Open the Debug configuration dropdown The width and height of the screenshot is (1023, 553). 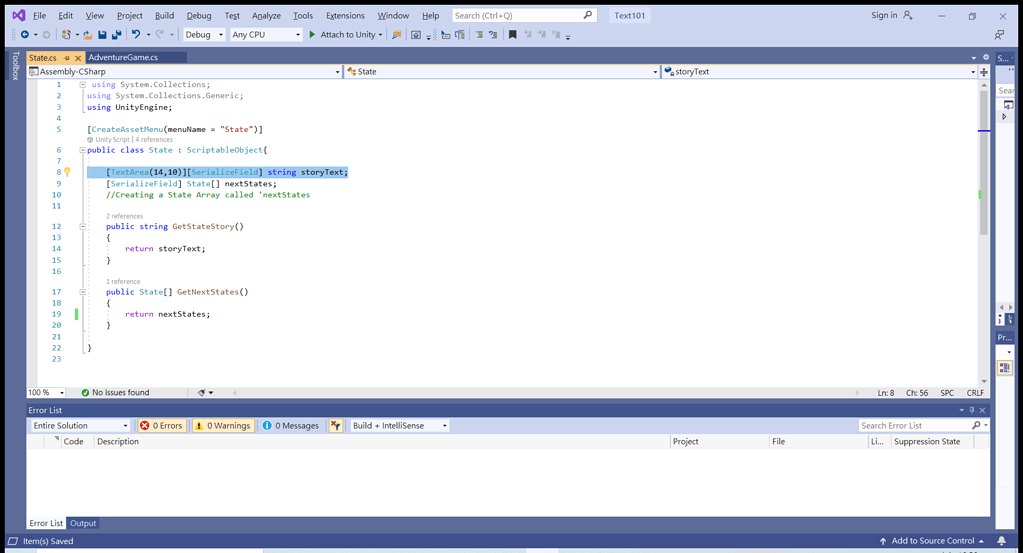[x=204, y=35]
